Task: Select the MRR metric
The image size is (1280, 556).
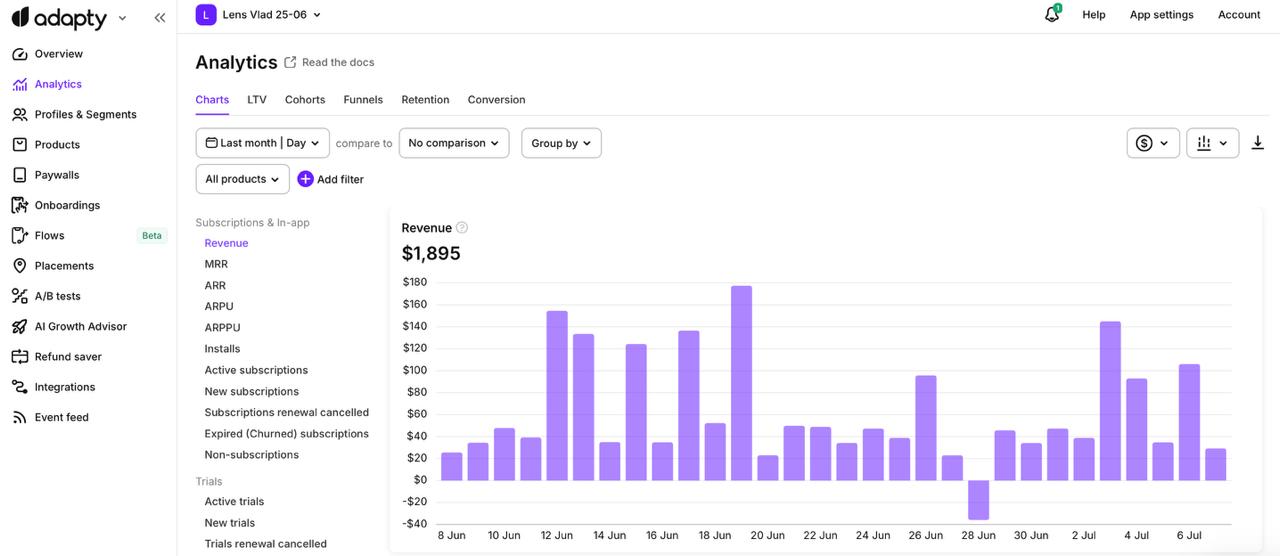Action: click(216, 264)
